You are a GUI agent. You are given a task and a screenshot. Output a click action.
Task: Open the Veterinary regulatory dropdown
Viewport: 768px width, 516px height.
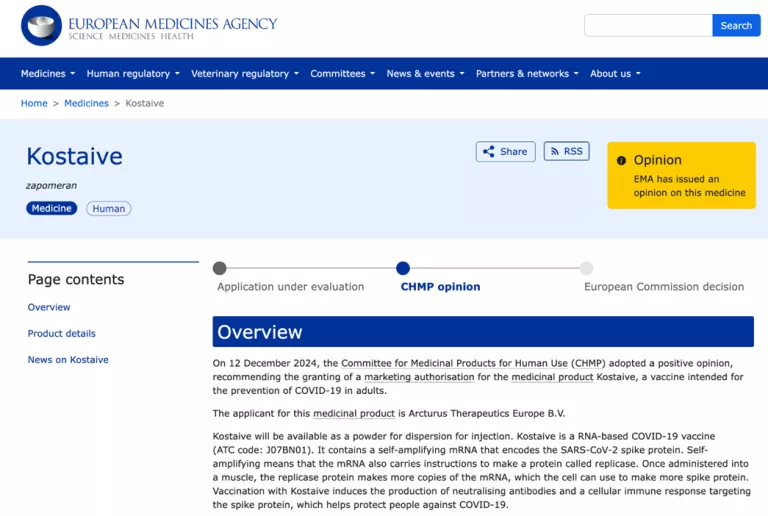tap(245, 74)
